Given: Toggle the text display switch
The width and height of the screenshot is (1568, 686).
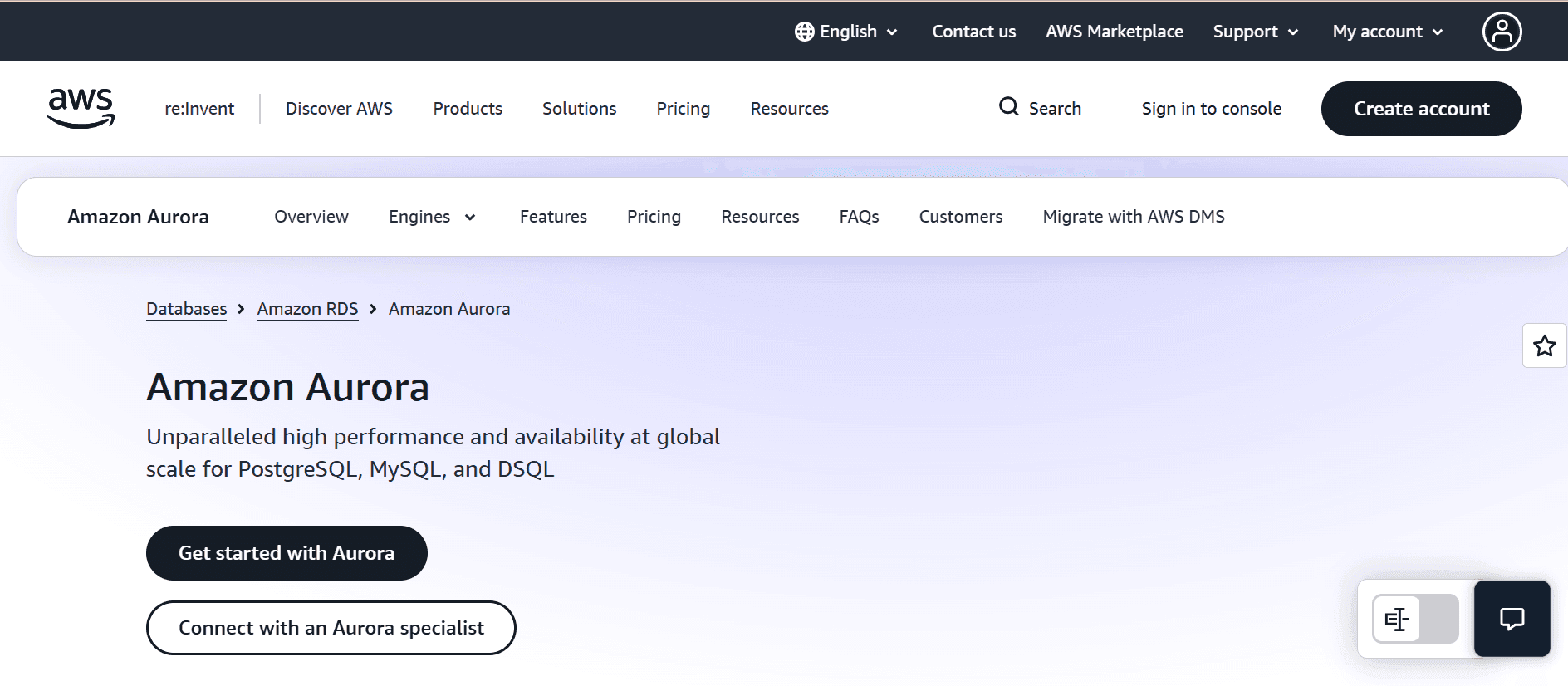Looking at the screenshot, I should coord(1415,619).
